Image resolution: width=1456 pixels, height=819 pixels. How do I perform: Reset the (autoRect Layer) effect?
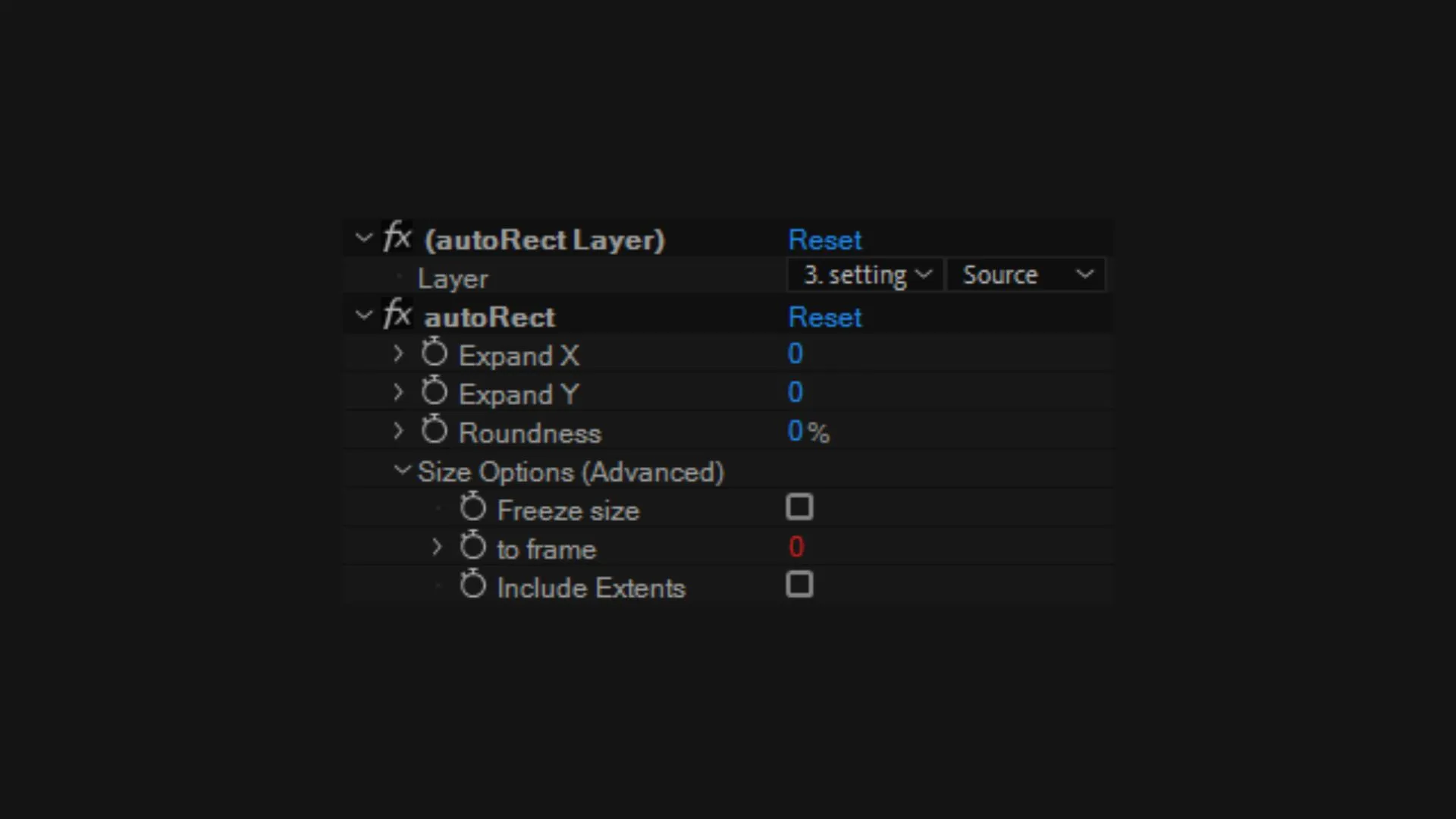click(x=825, y=240)
